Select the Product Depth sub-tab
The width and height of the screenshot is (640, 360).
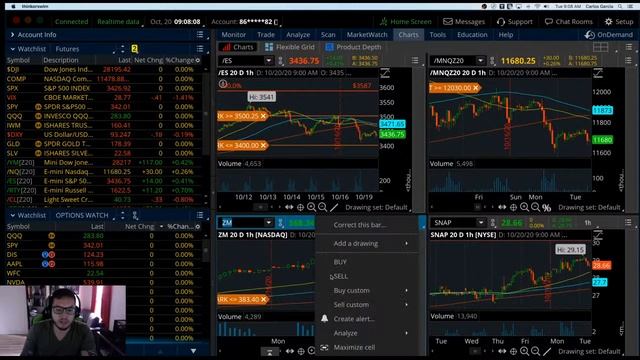coord(353,47)
